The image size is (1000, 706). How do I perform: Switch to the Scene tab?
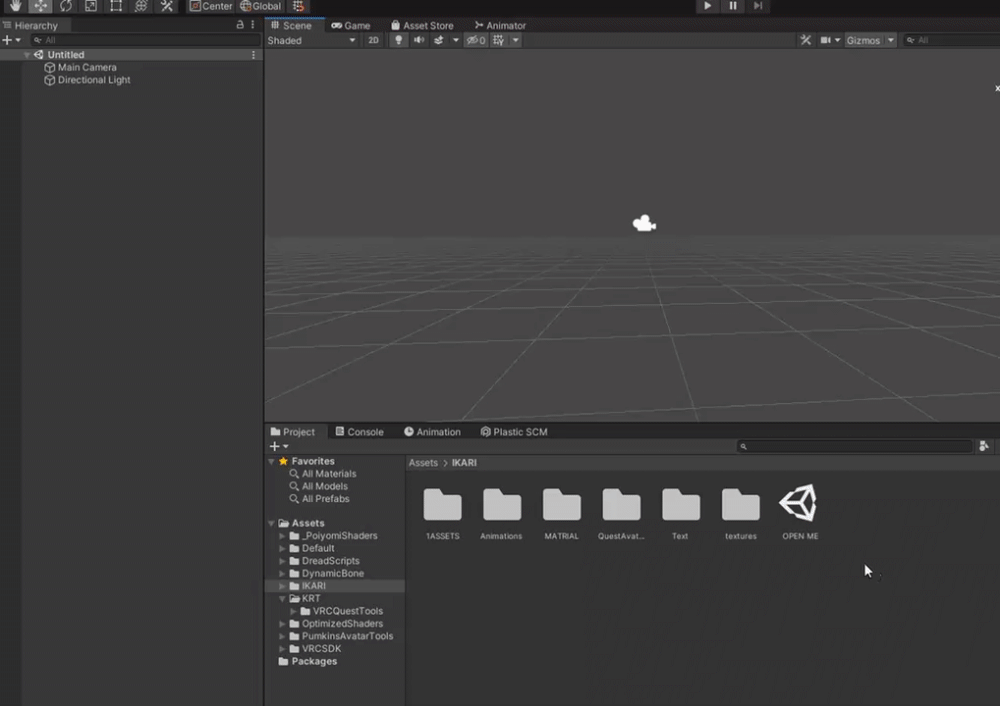pyautogui.click(x=291, y=26)
